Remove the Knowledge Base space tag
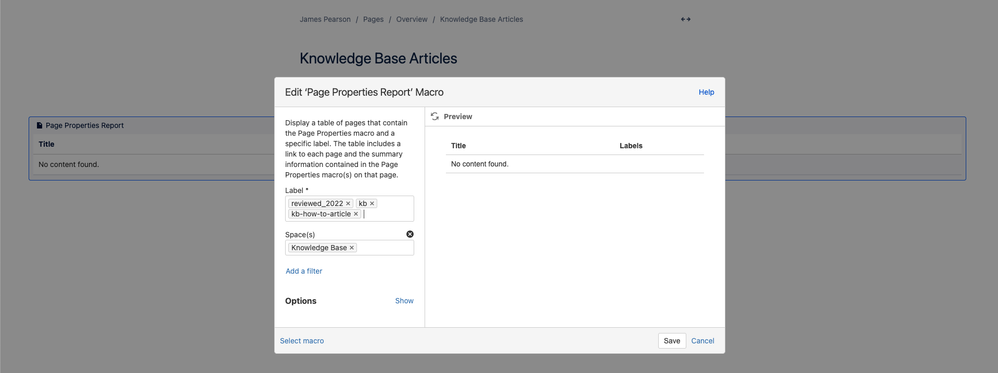 point(351,248)
